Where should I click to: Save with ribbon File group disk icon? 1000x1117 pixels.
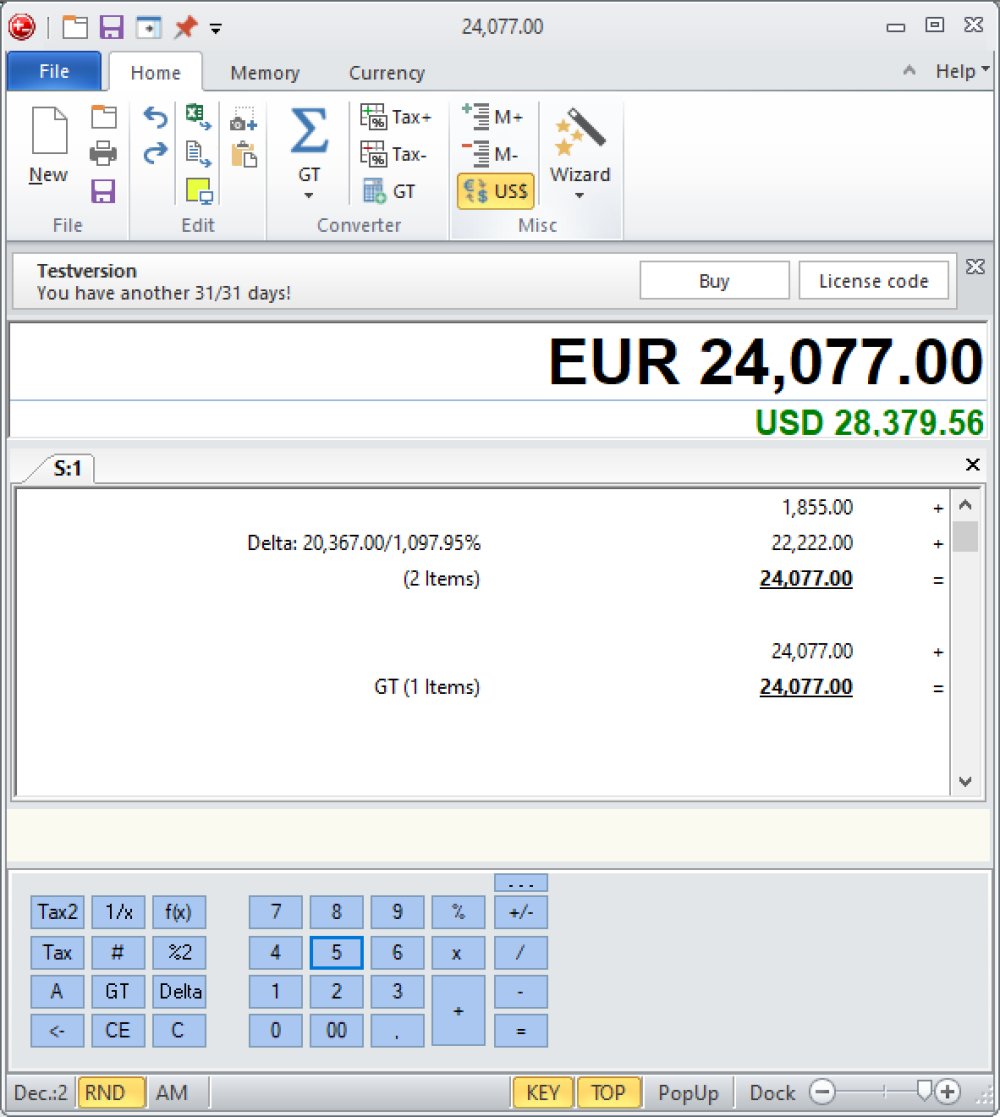tap(103, 191)
